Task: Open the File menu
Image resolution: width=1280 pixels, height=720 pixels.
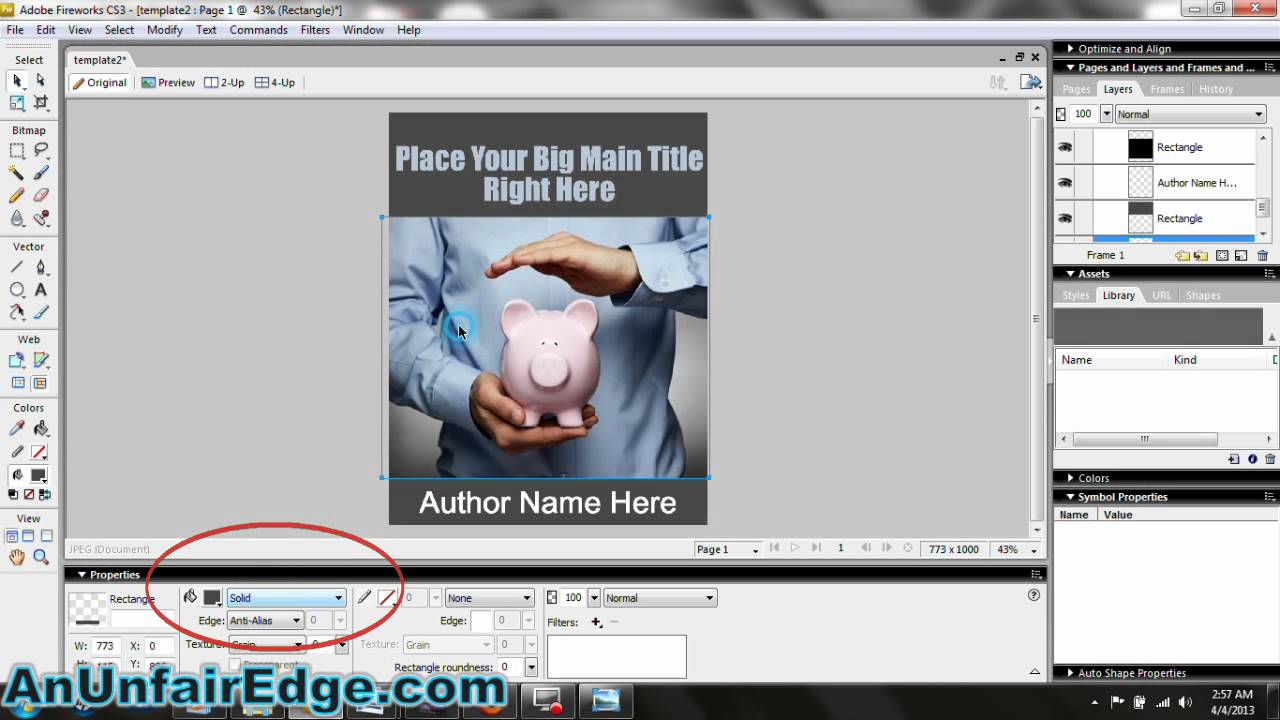Action: point(15,30)
